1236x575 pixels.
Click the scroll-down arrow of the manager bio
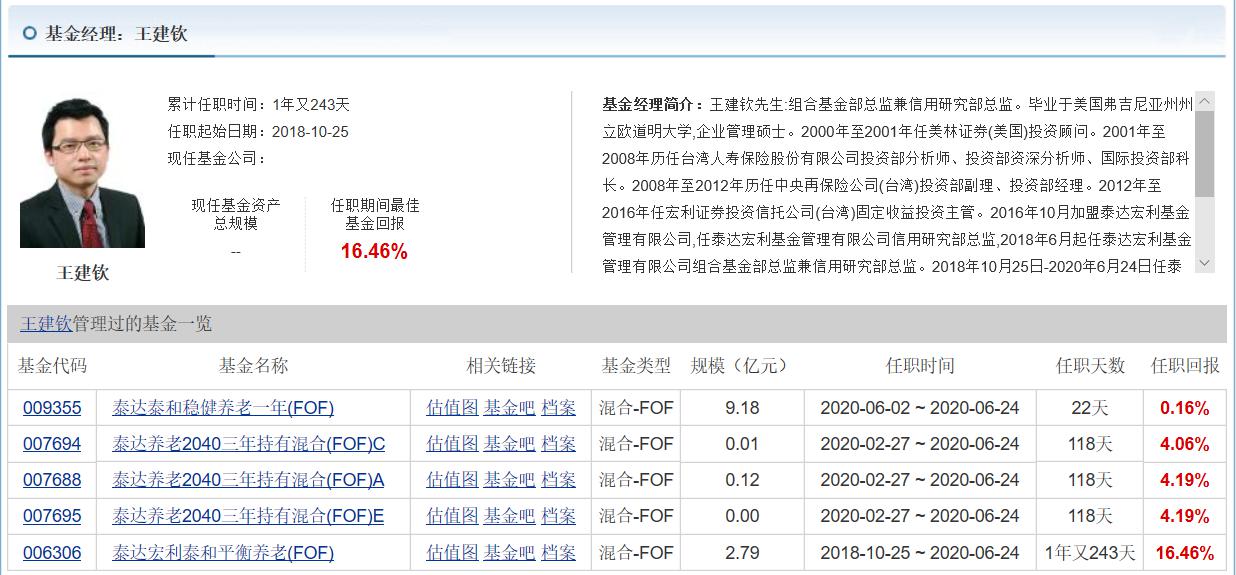(x=1205, y=263)
